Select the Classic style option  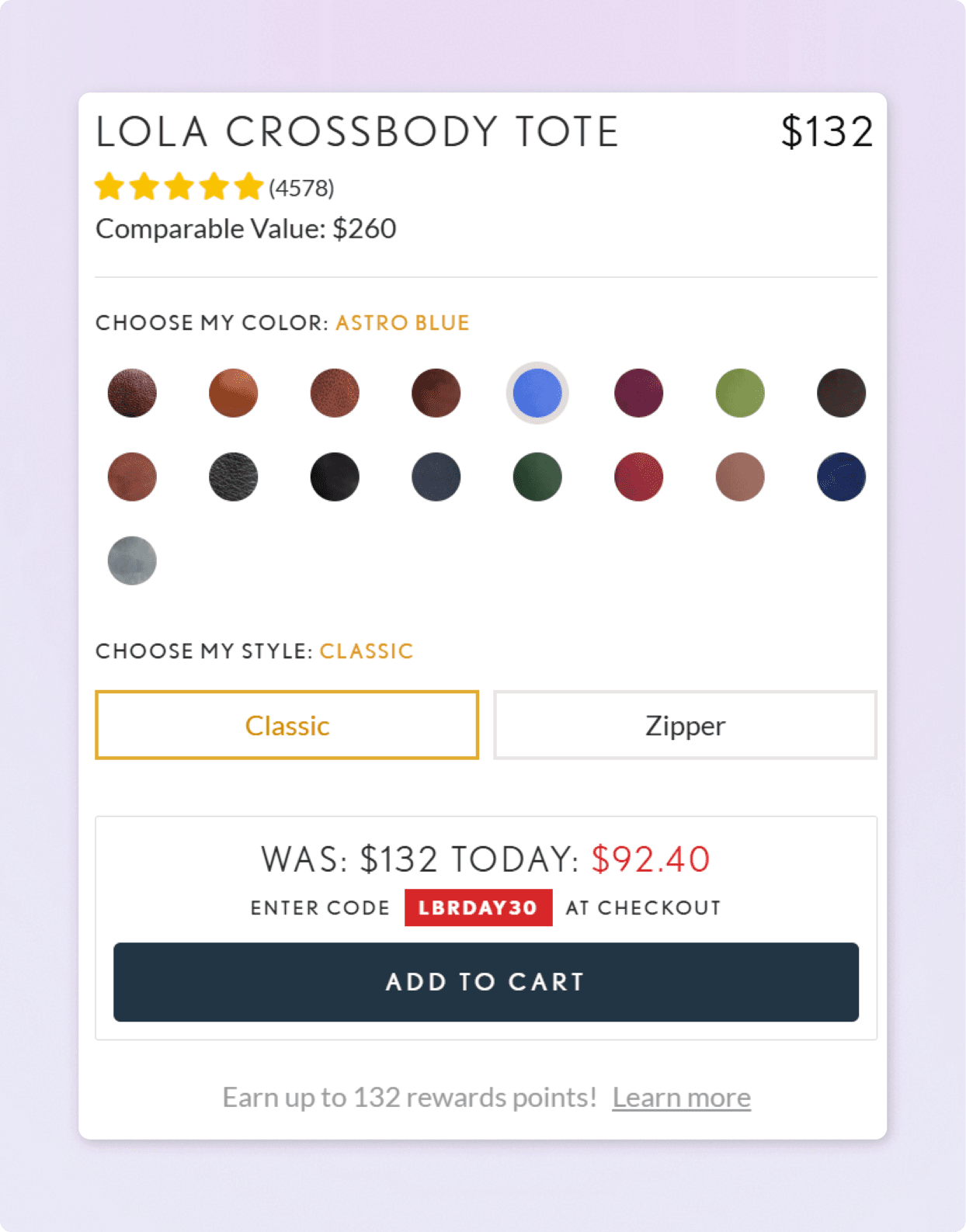(x=287, y=724)
